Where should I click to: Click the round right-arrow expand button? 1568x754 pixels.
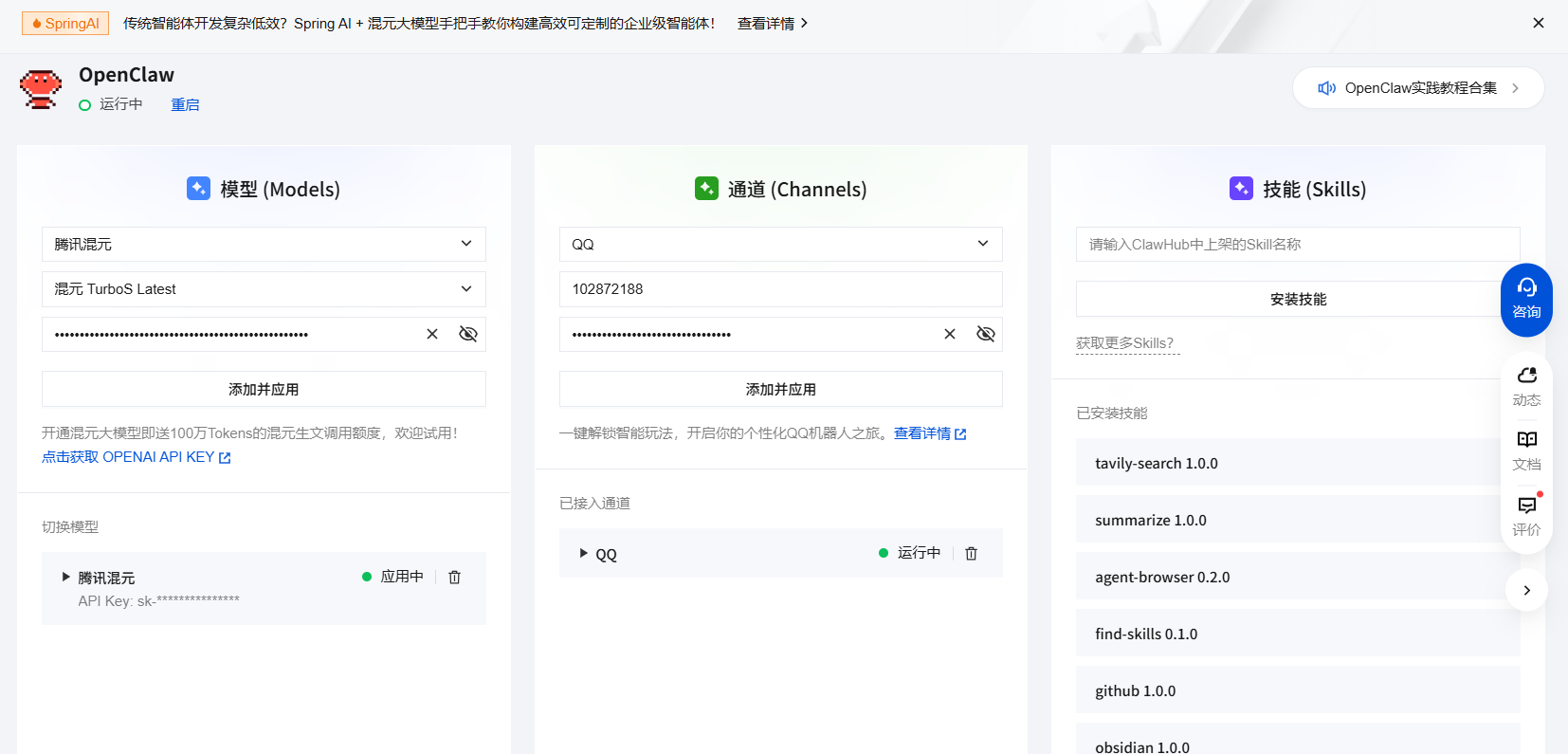1526,590
